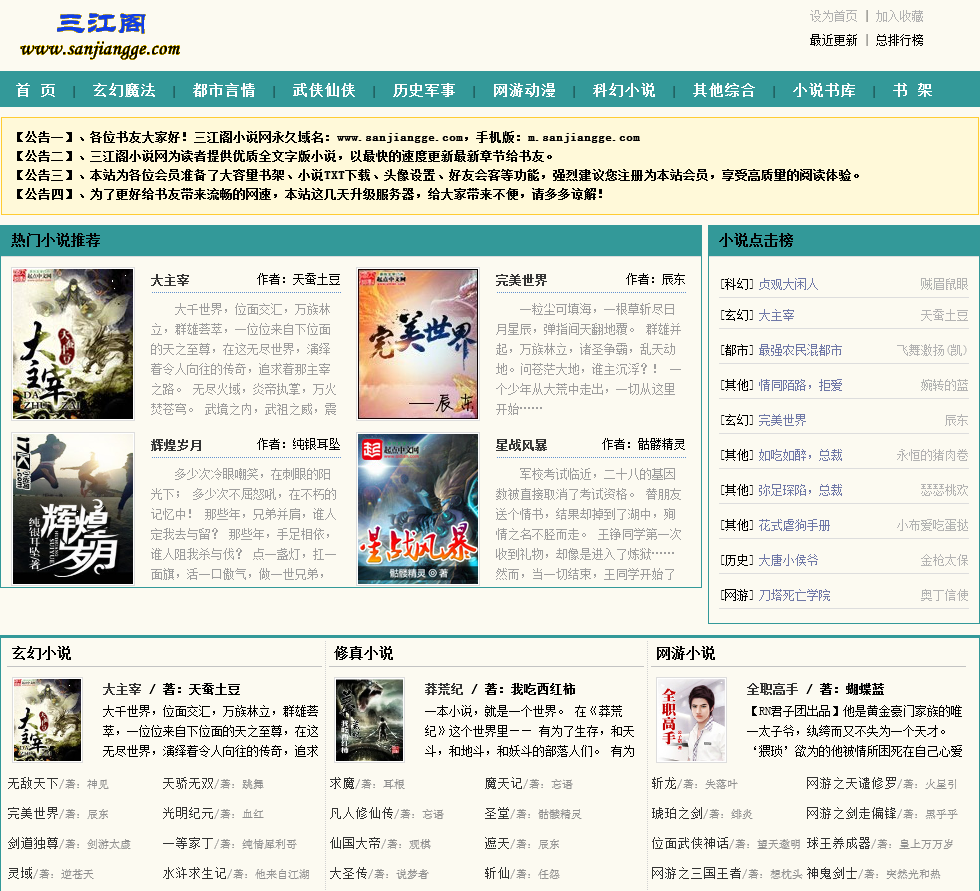The height and width of the screenshot is (891, 980).
Task: Open 如吃如醉，总裁 in the ranking
Action: (x=800, y=455)
